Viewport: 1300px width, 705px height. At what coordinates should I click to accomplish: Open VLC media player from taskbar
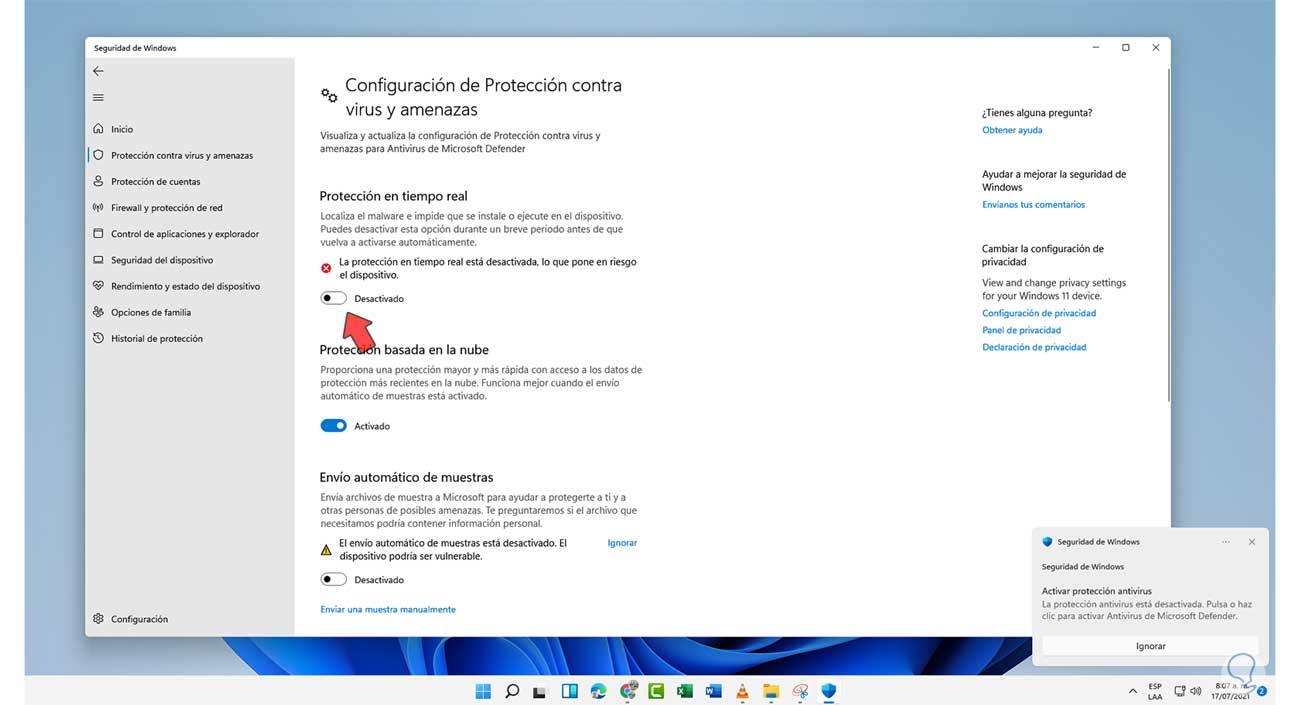click(x=743, y=690)
